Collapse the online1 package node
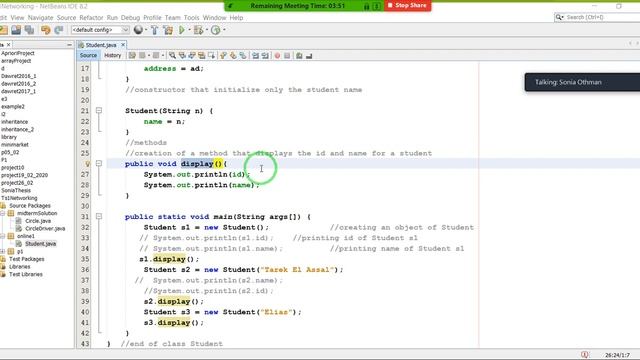The image size is (640, 360). (x=2, y=236)
